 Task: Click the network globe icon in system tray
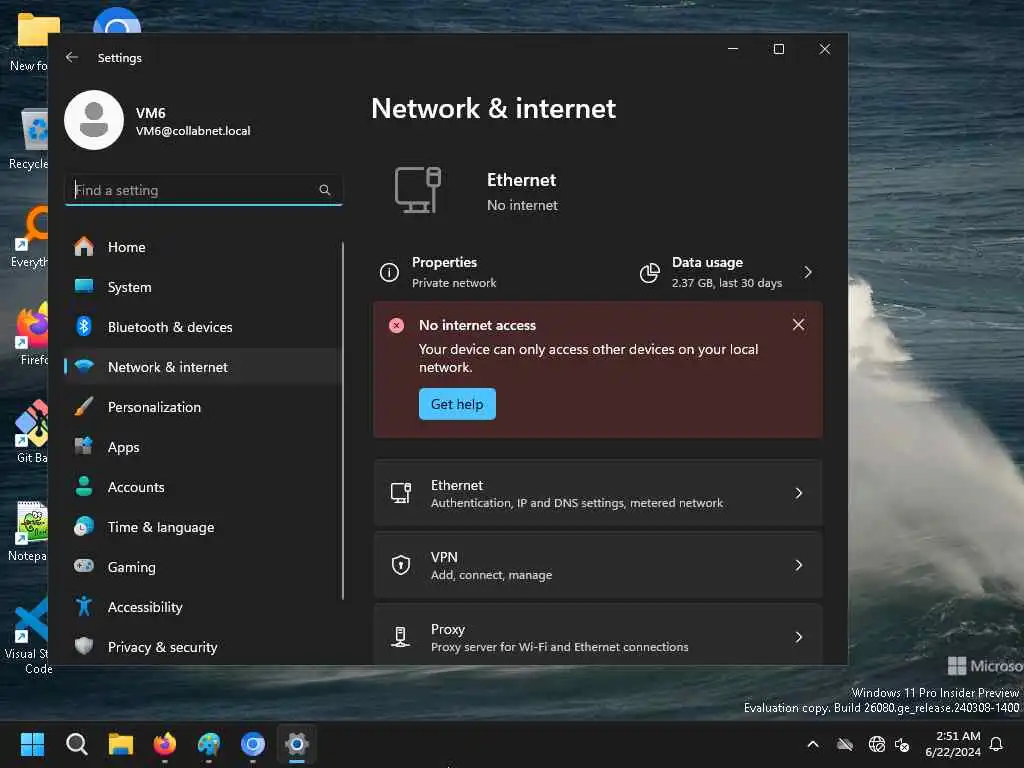coord(876,744)
